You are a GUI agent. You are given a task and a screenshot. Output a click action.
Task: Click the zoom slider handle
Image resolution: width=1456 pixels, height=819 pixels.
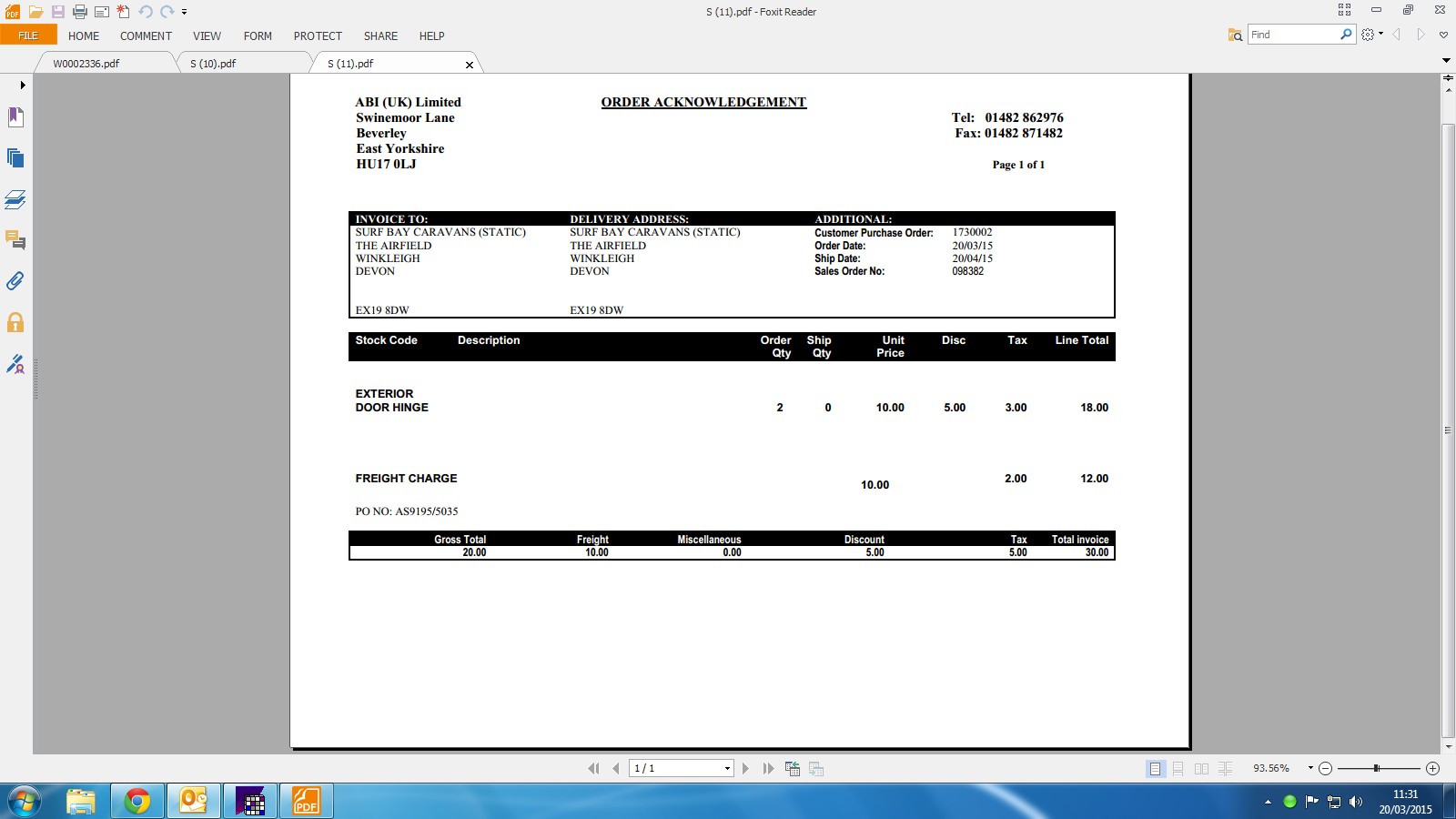pos(1377,769)
